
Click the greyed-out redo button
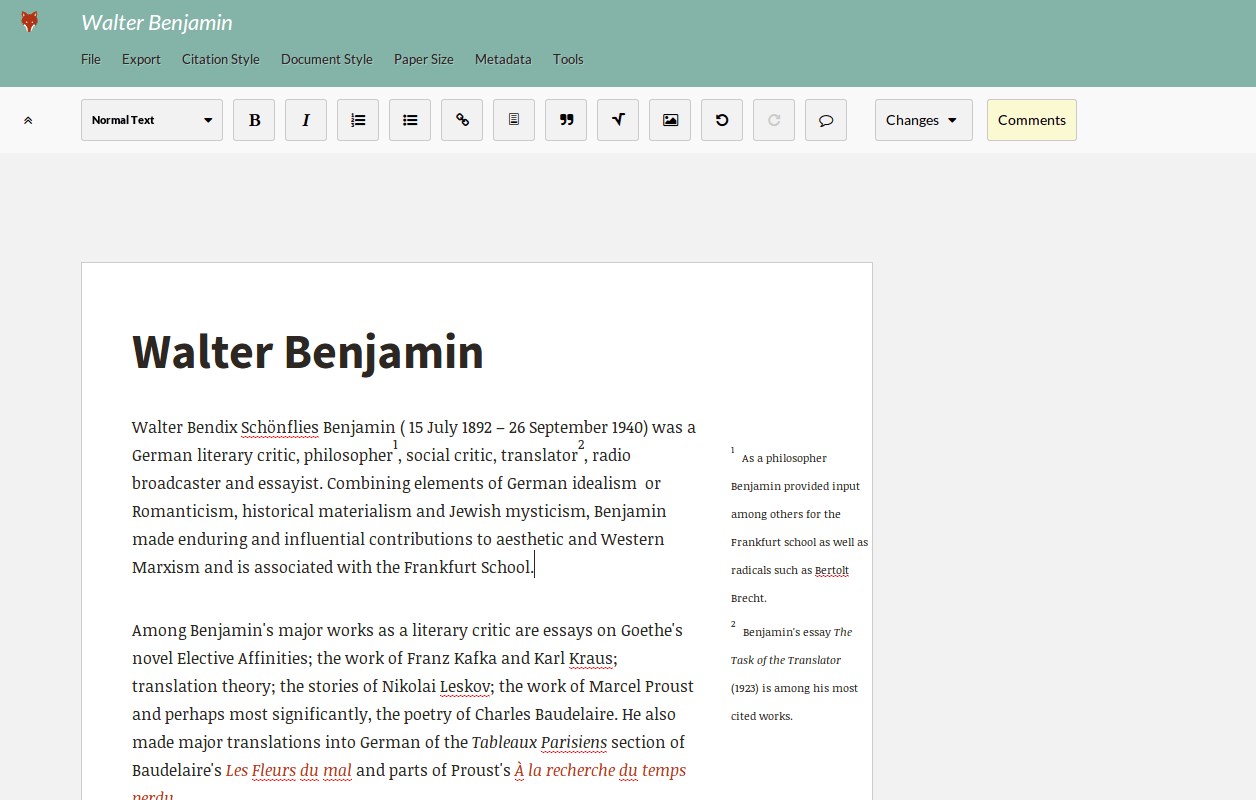[x=774, y=120]
